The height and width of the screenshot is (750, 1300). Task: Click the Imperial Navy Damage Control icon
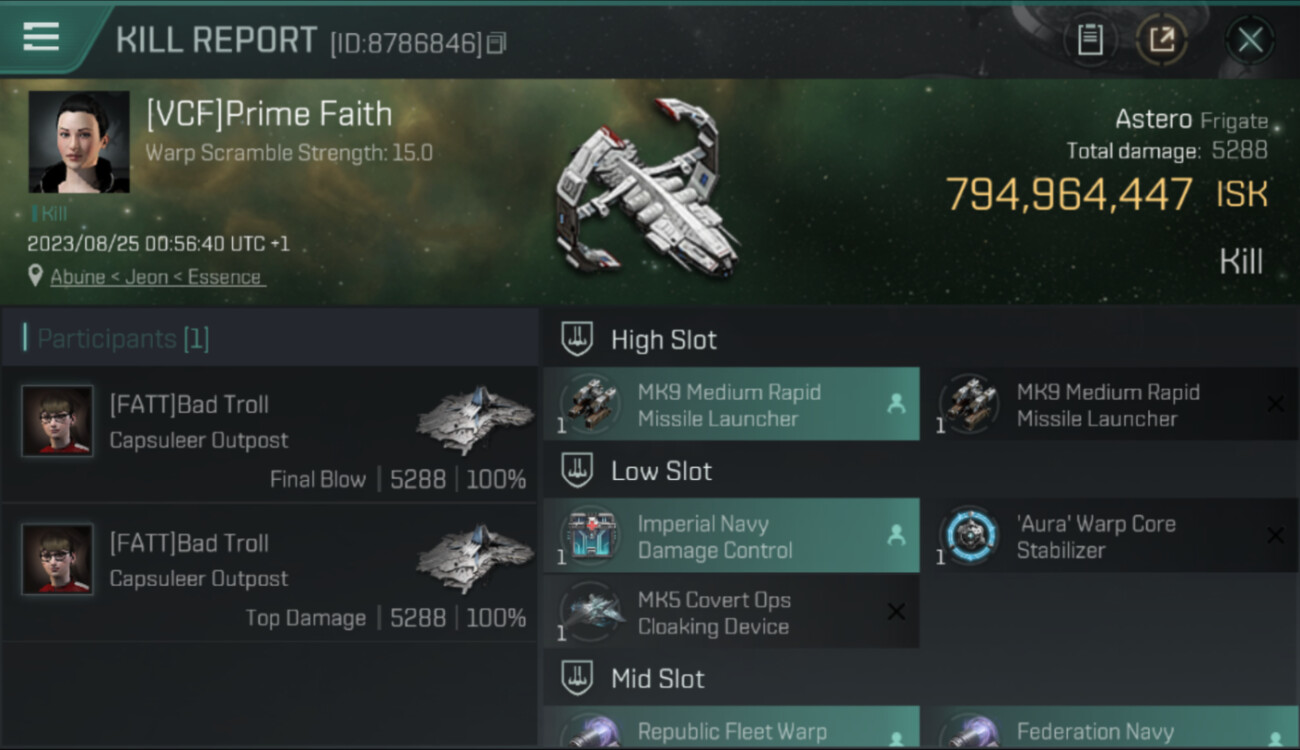(589, 535)
